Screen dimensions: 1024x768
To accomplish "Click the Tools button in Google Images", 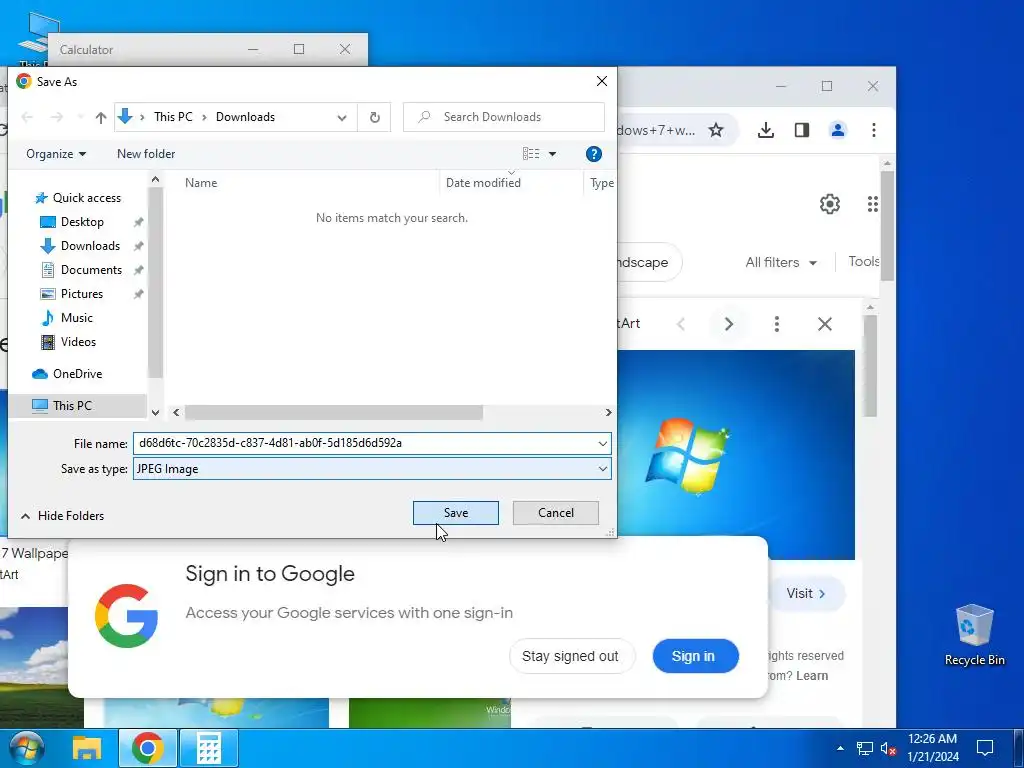I will 863,262.
